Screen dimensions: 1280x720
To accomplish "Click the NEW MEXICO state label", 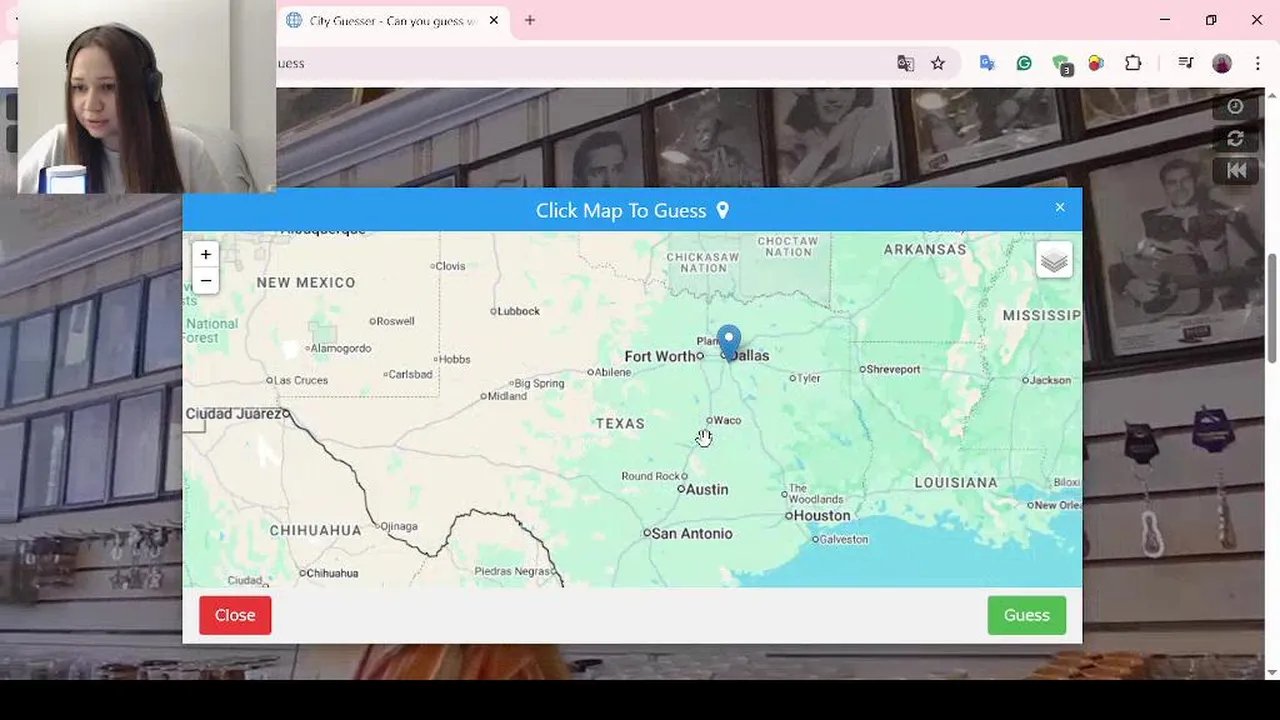I will point(306,283).
